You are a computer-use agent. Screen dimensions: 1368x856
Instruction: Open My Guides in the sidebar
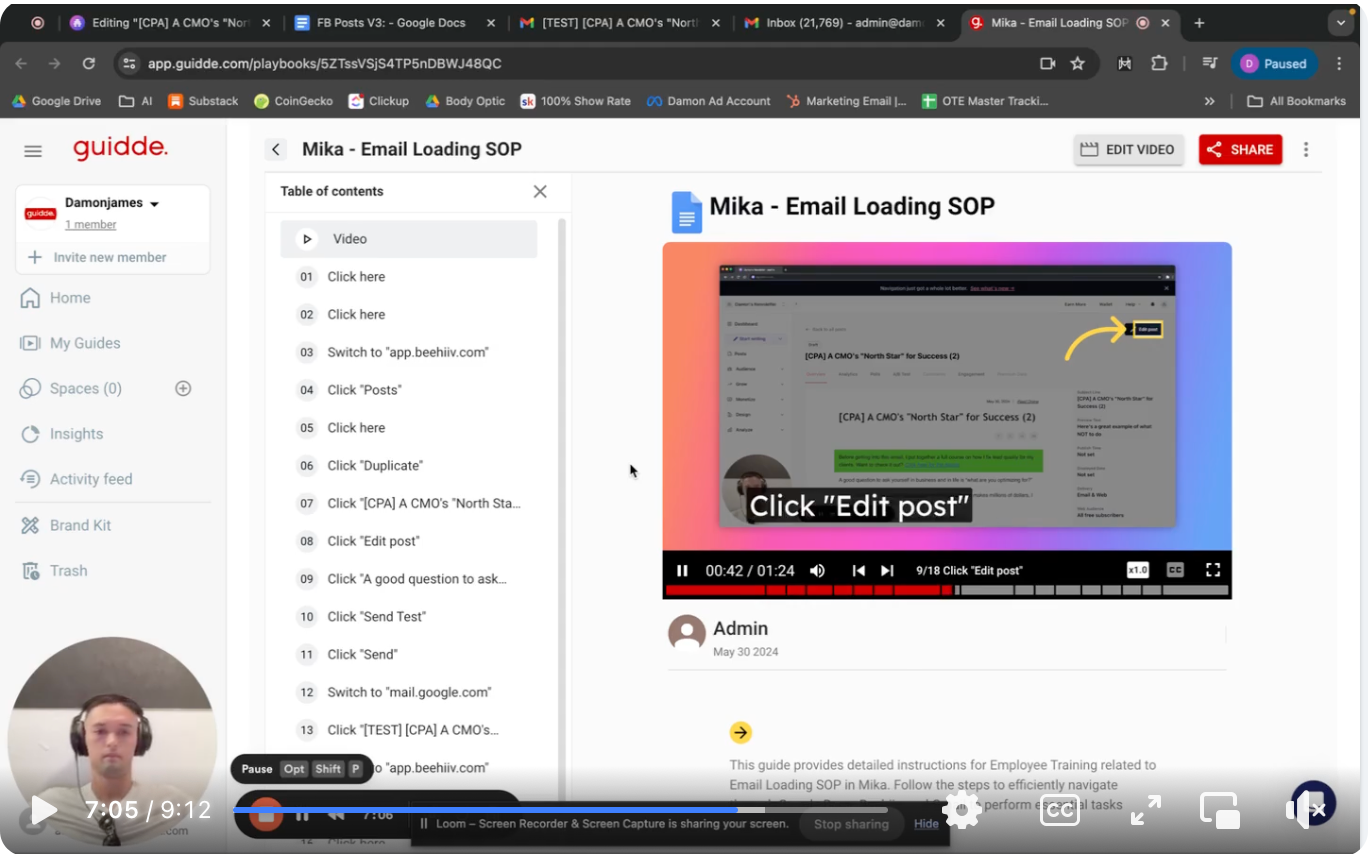pyautogui.click(x=84, y=343)
